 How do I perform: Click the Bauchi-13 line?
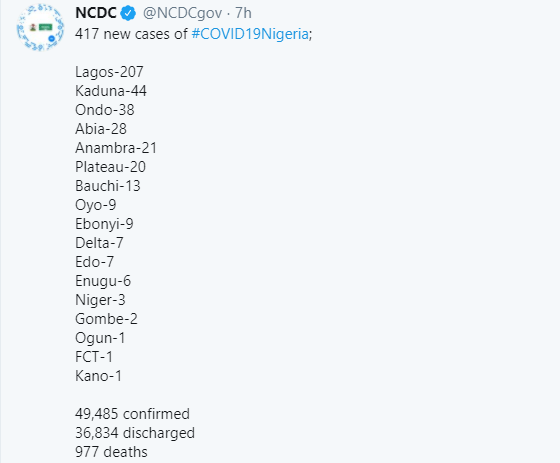108,186
